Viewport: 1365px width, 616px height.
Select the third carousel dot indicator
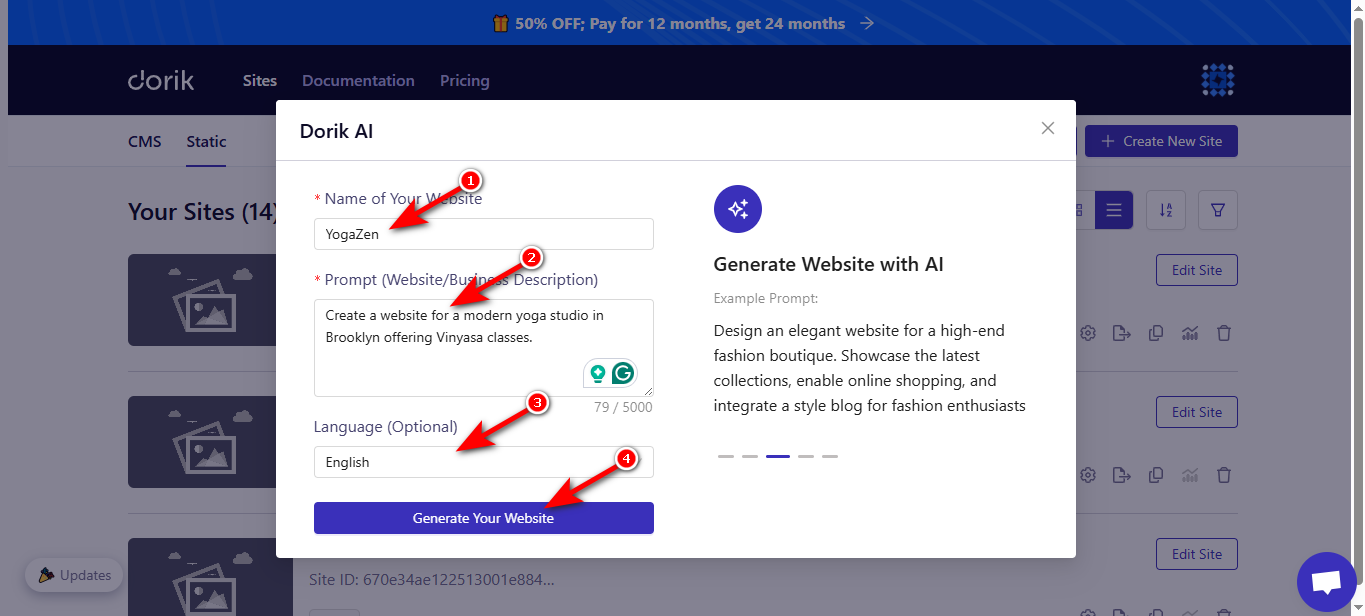(x=777, y=455)
